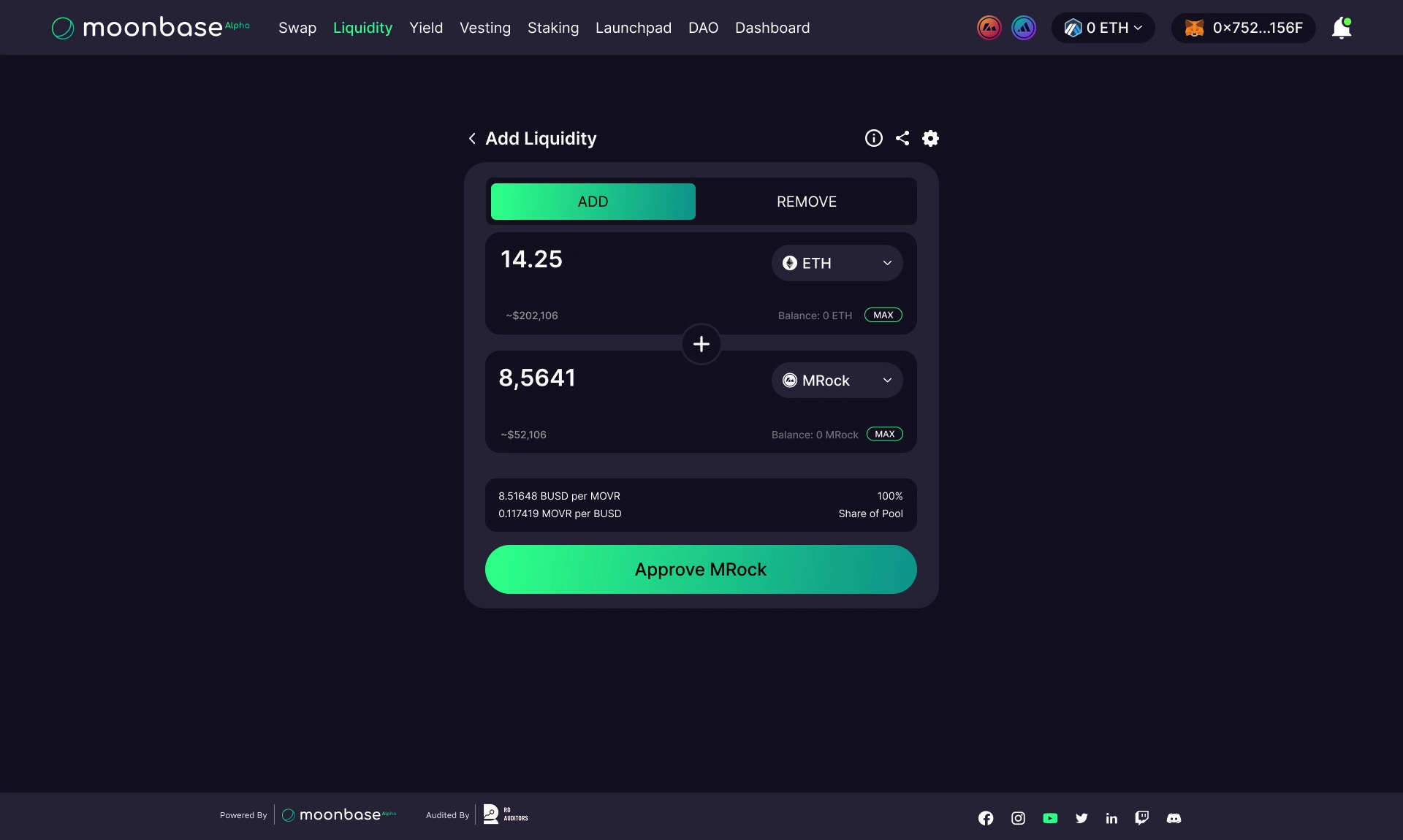
Task: Click the share icon
Action: pyautogui.click(x=902, y=138)
